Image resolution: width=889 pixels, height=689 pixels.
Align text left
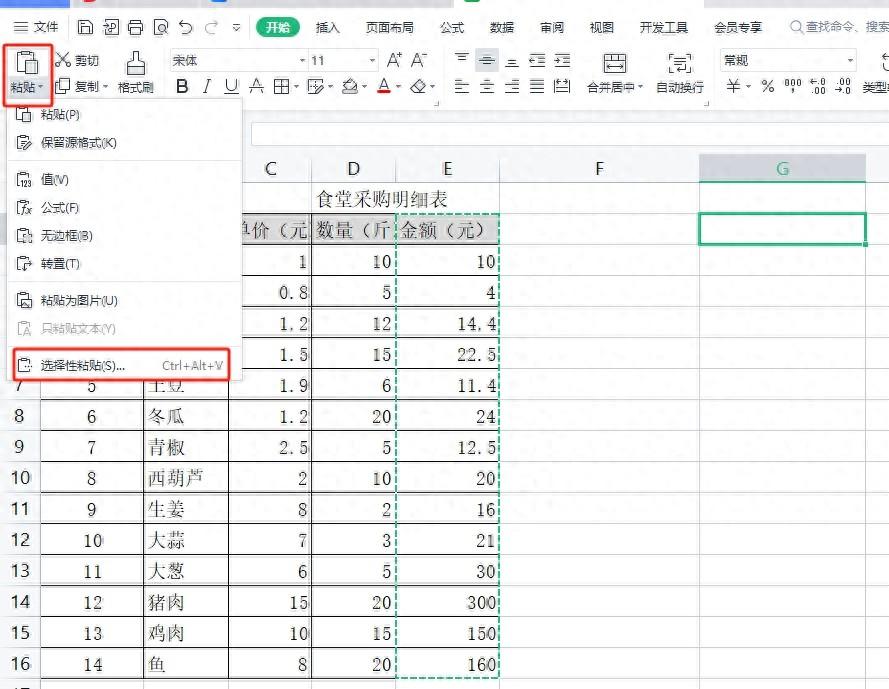tap(462, 86)
